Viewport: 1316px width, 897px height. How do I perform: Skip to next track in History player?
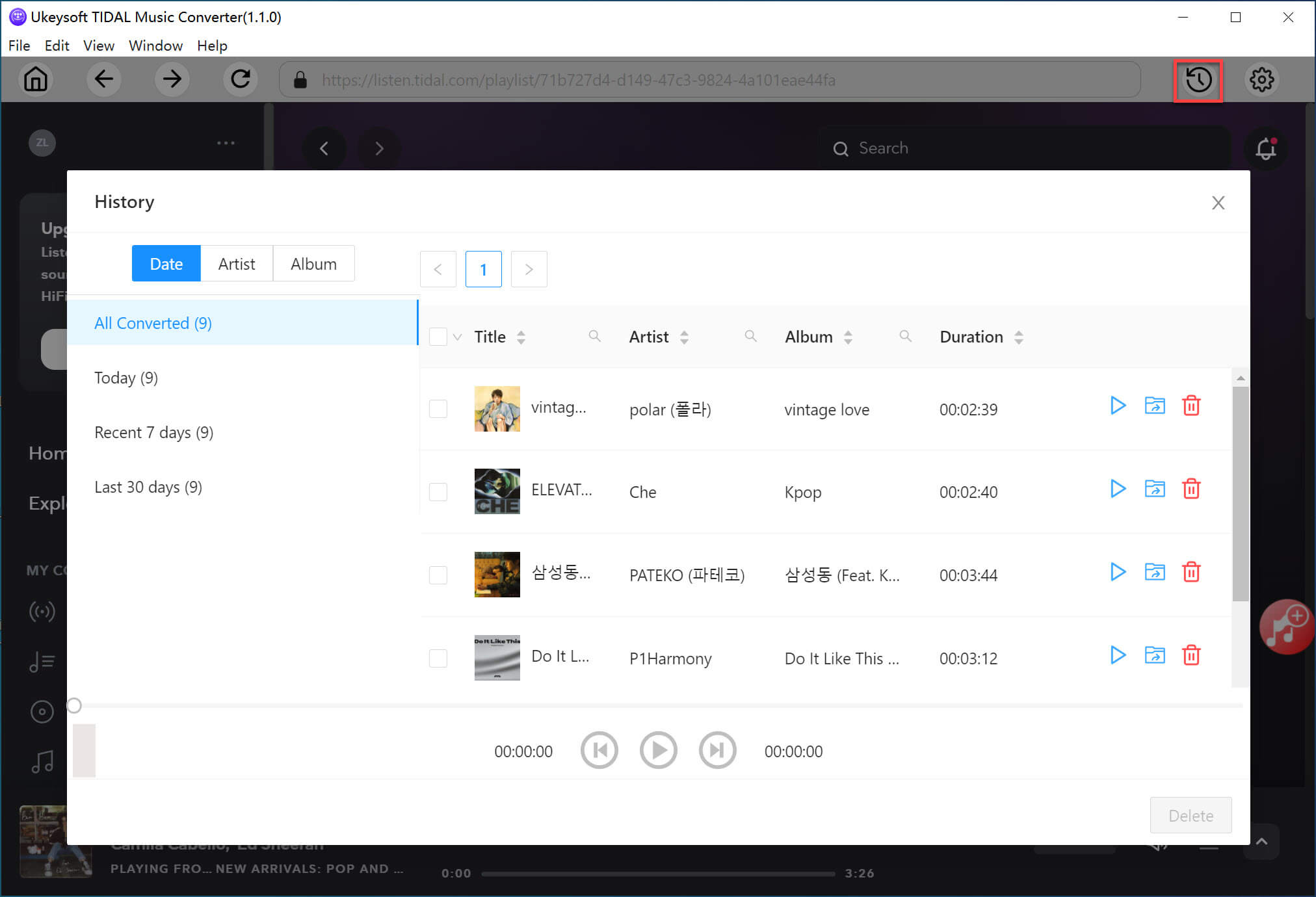tap(717, 750)
